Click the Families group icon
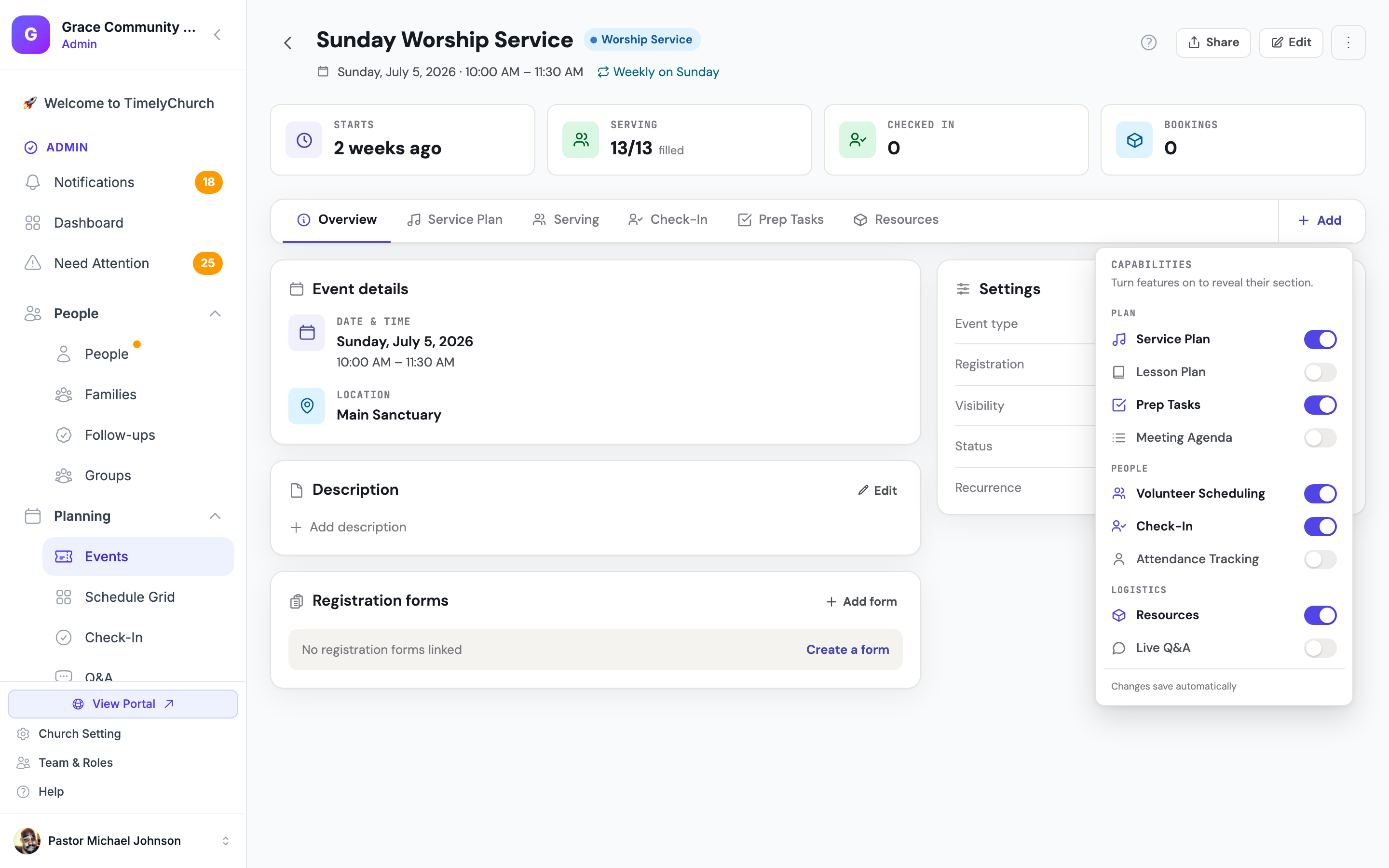 [64, 394]
